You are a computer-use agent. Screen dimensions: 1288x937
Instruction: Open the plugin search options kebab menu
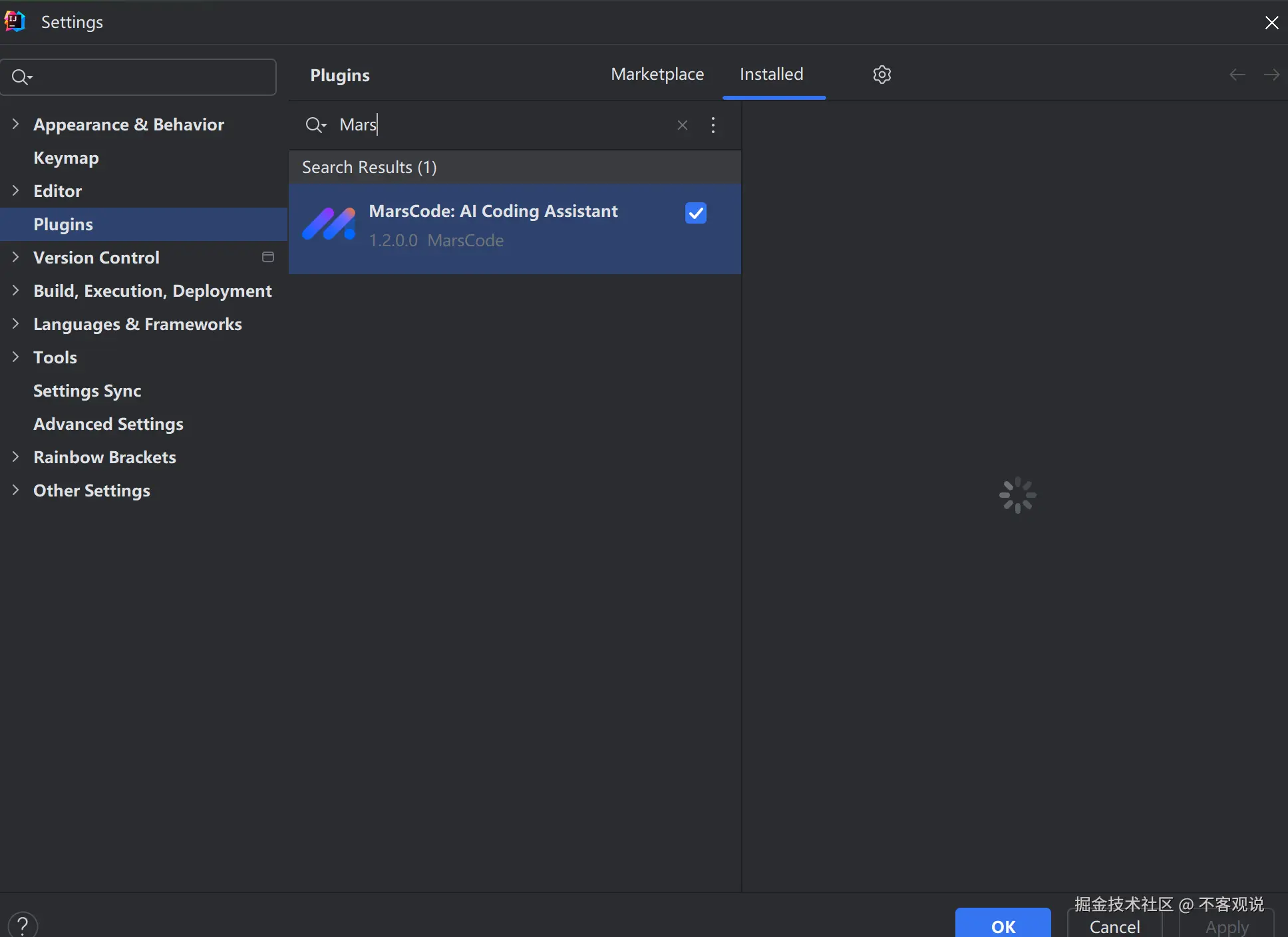click(x=713, y=125)
